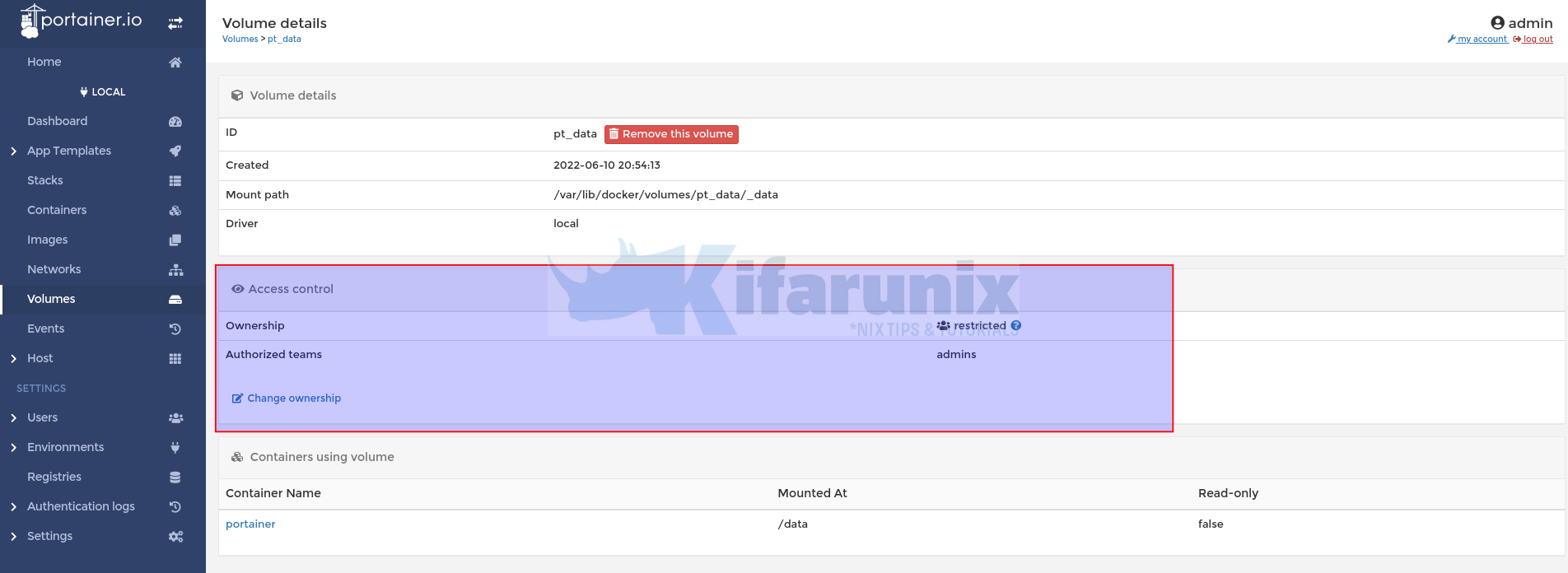
Task: Click the Stacks list icon
Action: click(175, 181)
